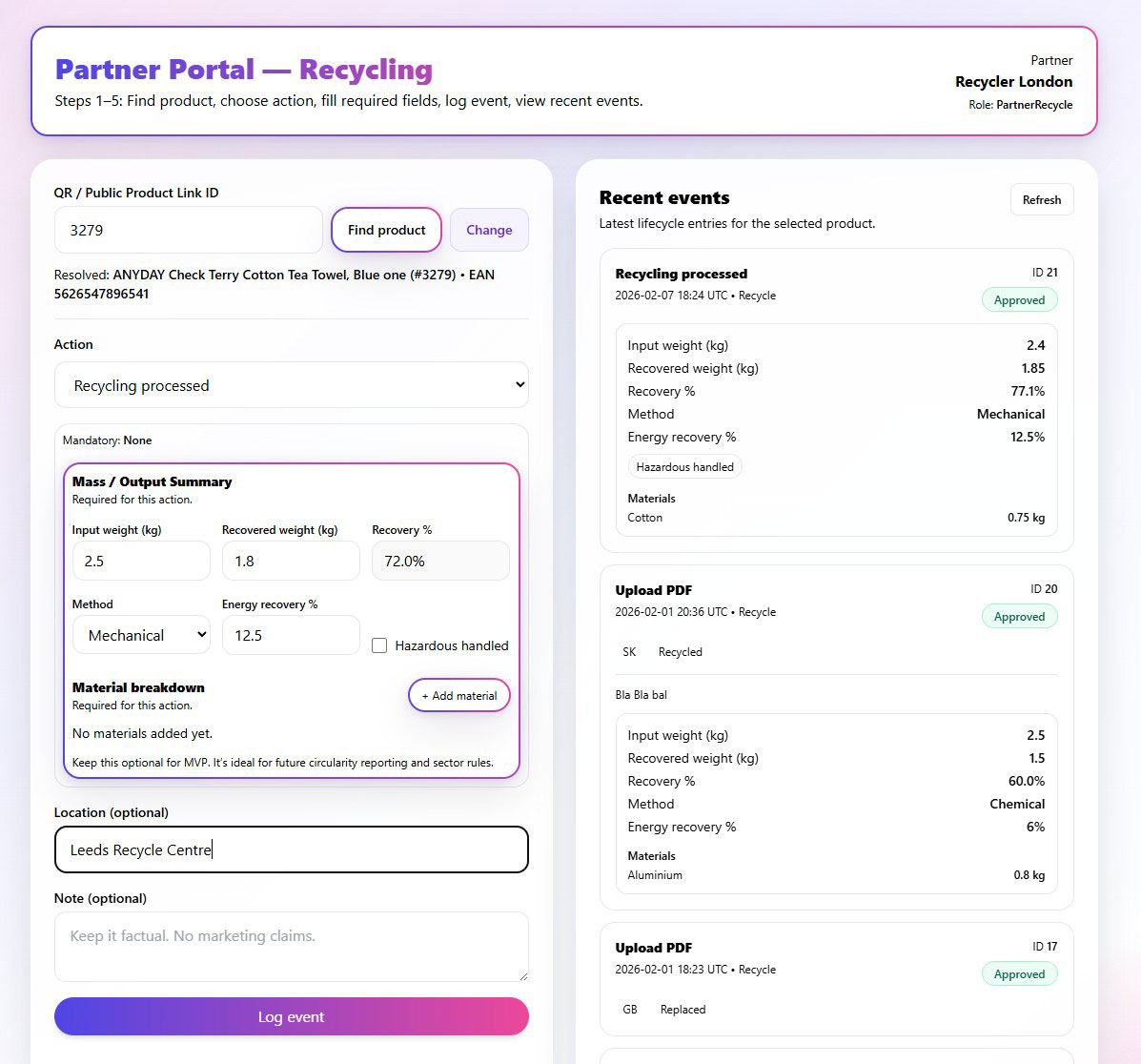Viewport: 1141px width, 1064px height.
Task: Click the Recovered weight field showing 1.8
Action: [x=291, y=561]
